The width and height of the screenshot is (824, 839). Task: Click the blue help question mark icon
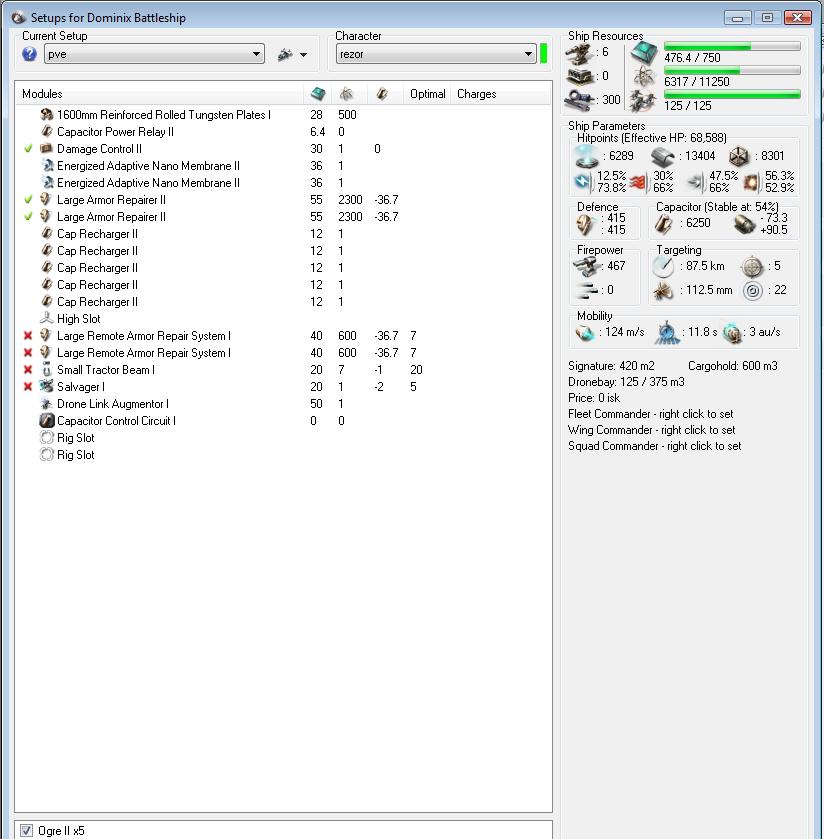click(x=29, y=54)
